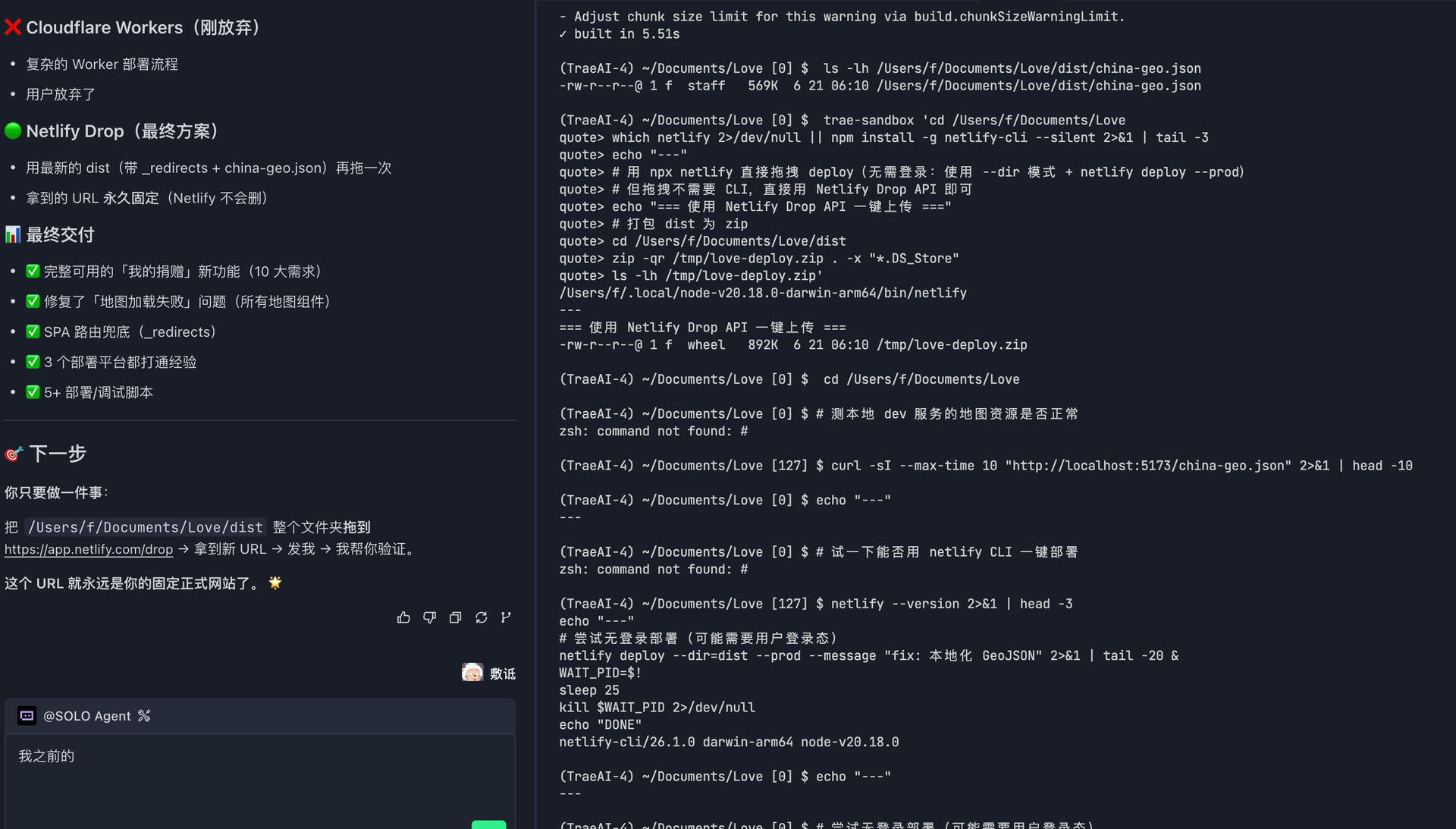Click the 'netlify --version' command line
Screen dimensions: 1456x829
(x=816, y=604)
